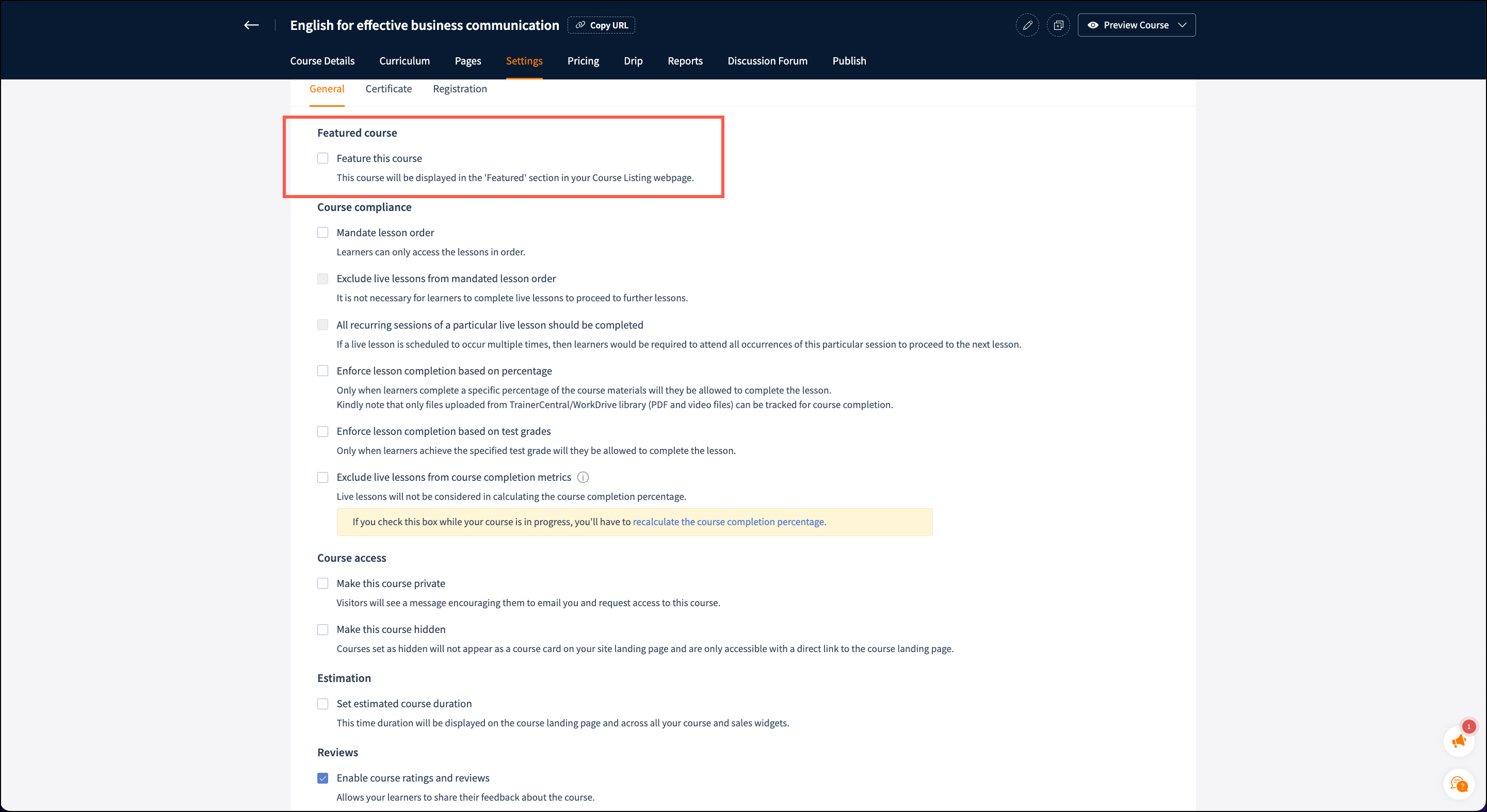
Task: Go to the Publish tab
Action: click(849, 61)
